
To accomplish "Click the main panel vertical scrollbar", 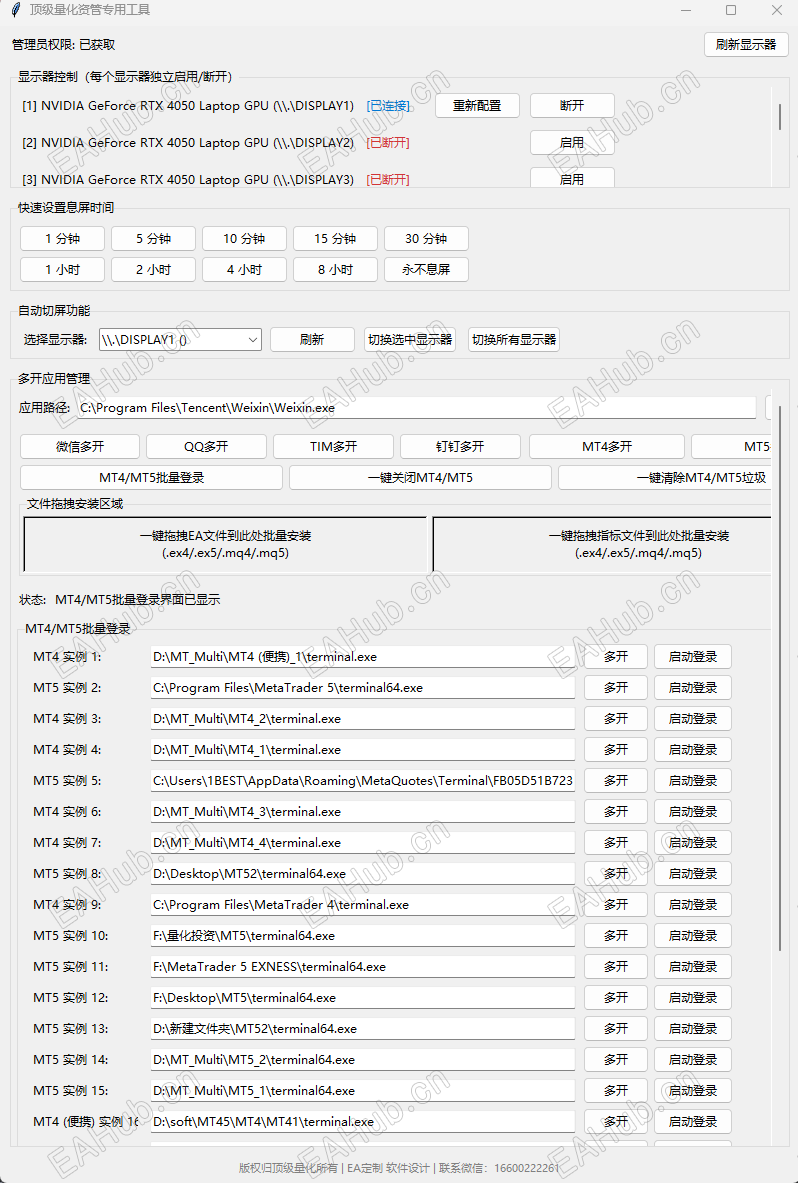I will pos(780,678).
